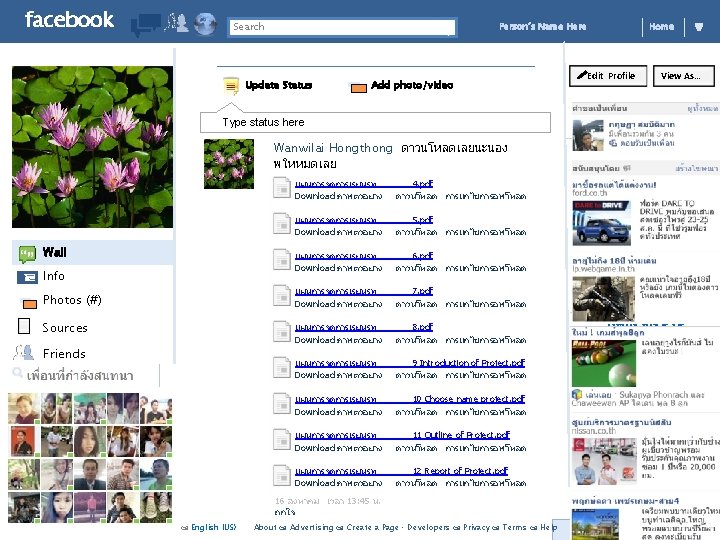The height and width of the screenshot is (540, 720).
Task: Open the Create a Page footer link
Action: pos(372,527)
